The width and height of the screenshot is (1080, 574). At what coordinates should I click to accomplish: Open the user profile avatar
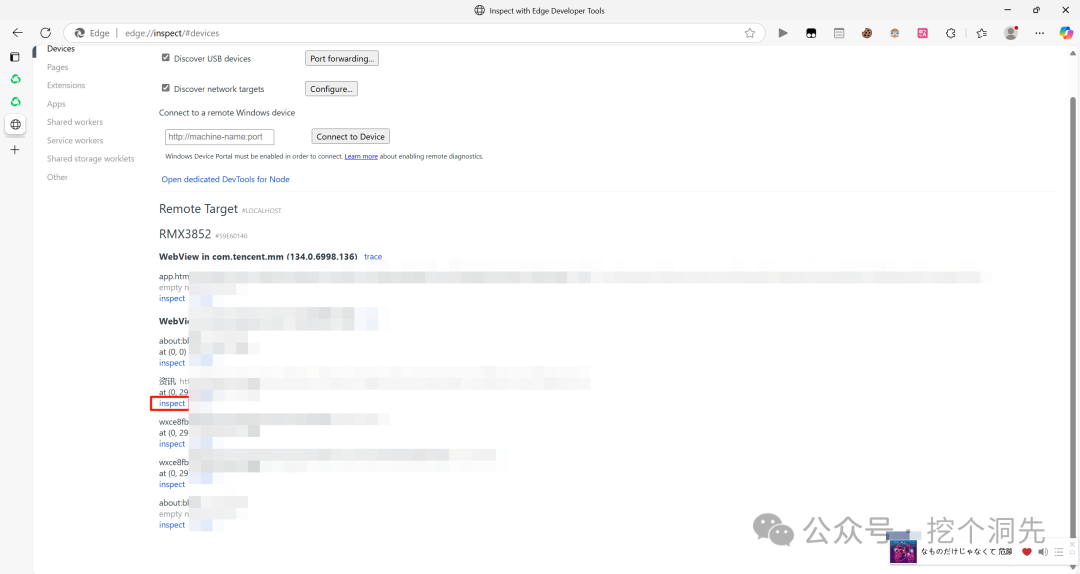tap(1010, 33)
